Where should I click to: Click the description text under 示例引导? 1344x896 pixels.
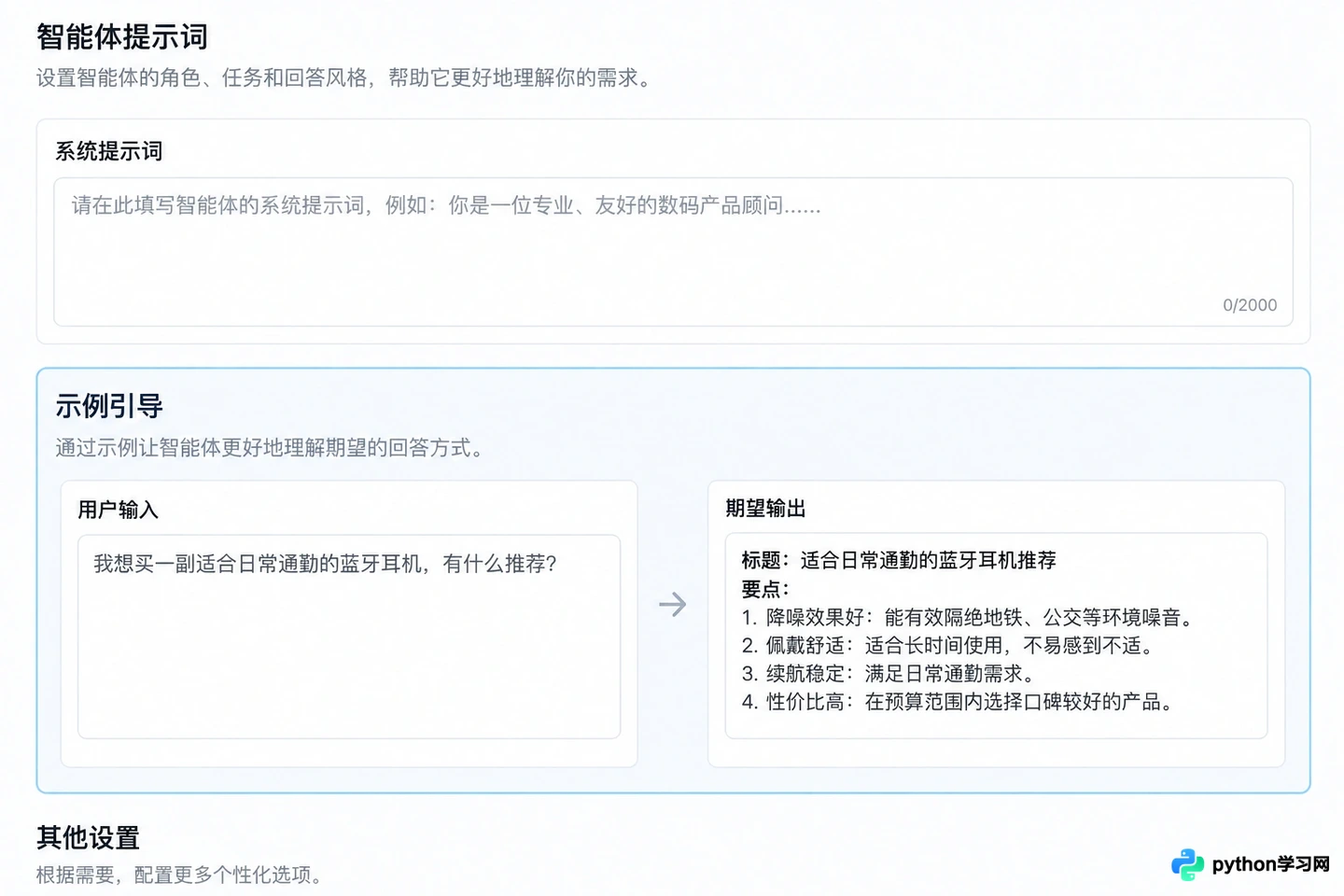click(270, 448)
